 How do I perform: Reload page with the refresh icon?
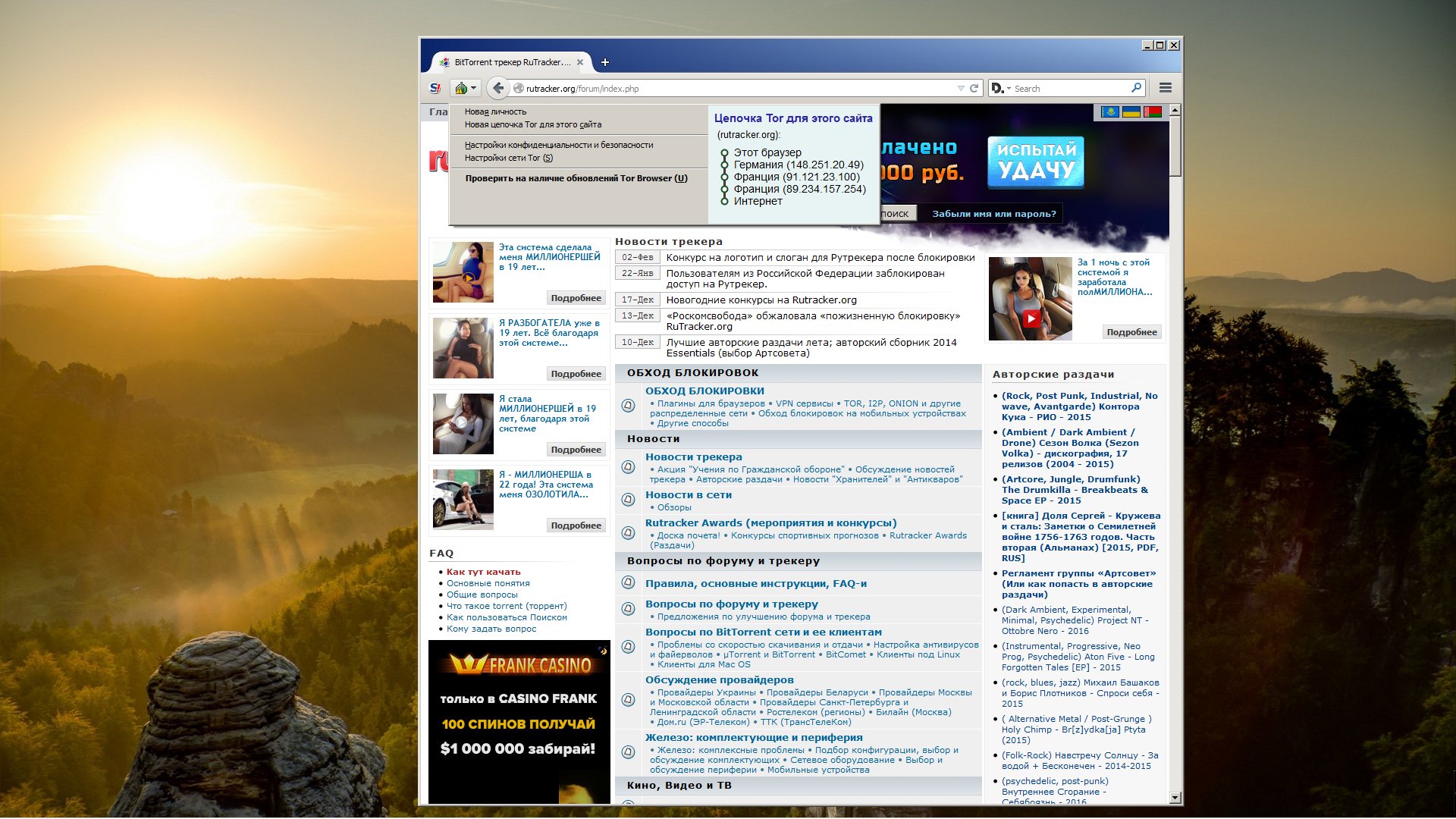[974, 89]
